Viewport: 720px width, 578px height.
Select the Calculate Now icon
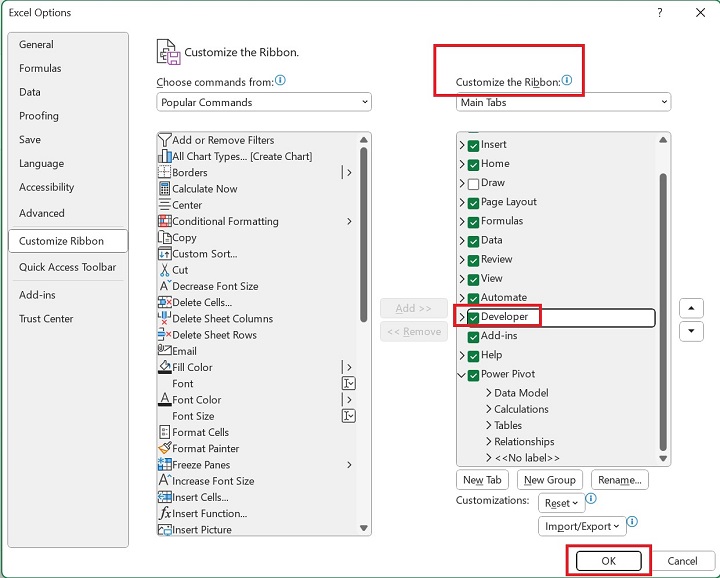pos(165,189)
